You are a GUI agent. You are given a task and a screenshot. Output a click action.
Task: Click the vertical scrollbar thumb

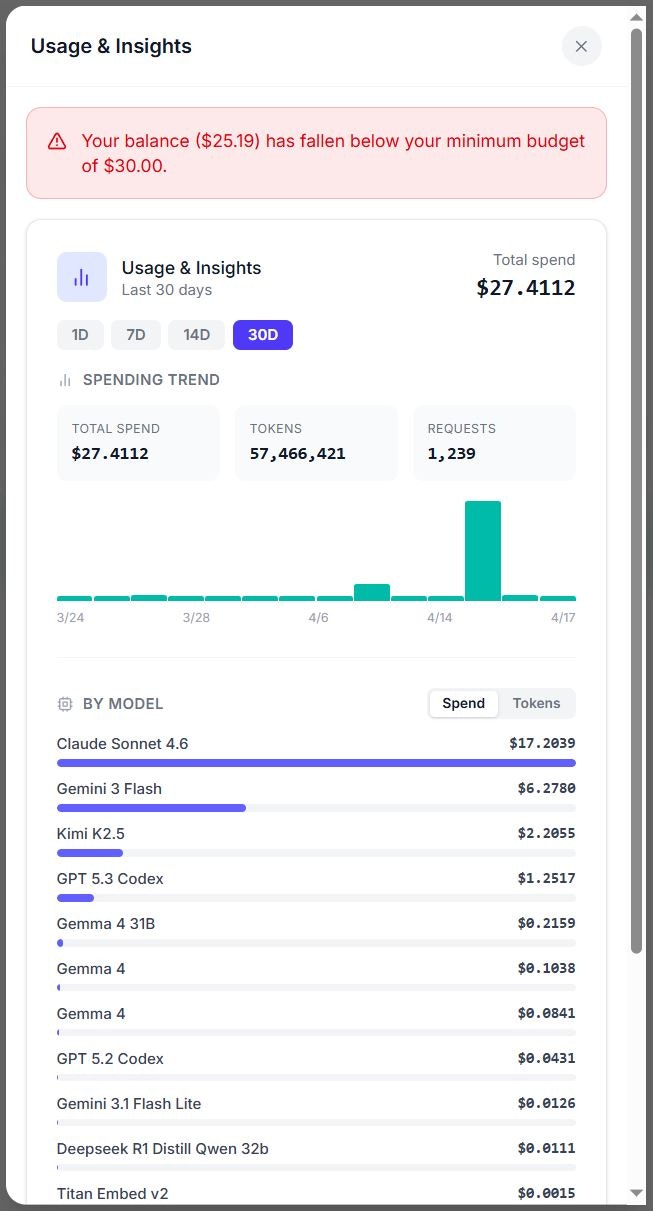tap(637, 490)
